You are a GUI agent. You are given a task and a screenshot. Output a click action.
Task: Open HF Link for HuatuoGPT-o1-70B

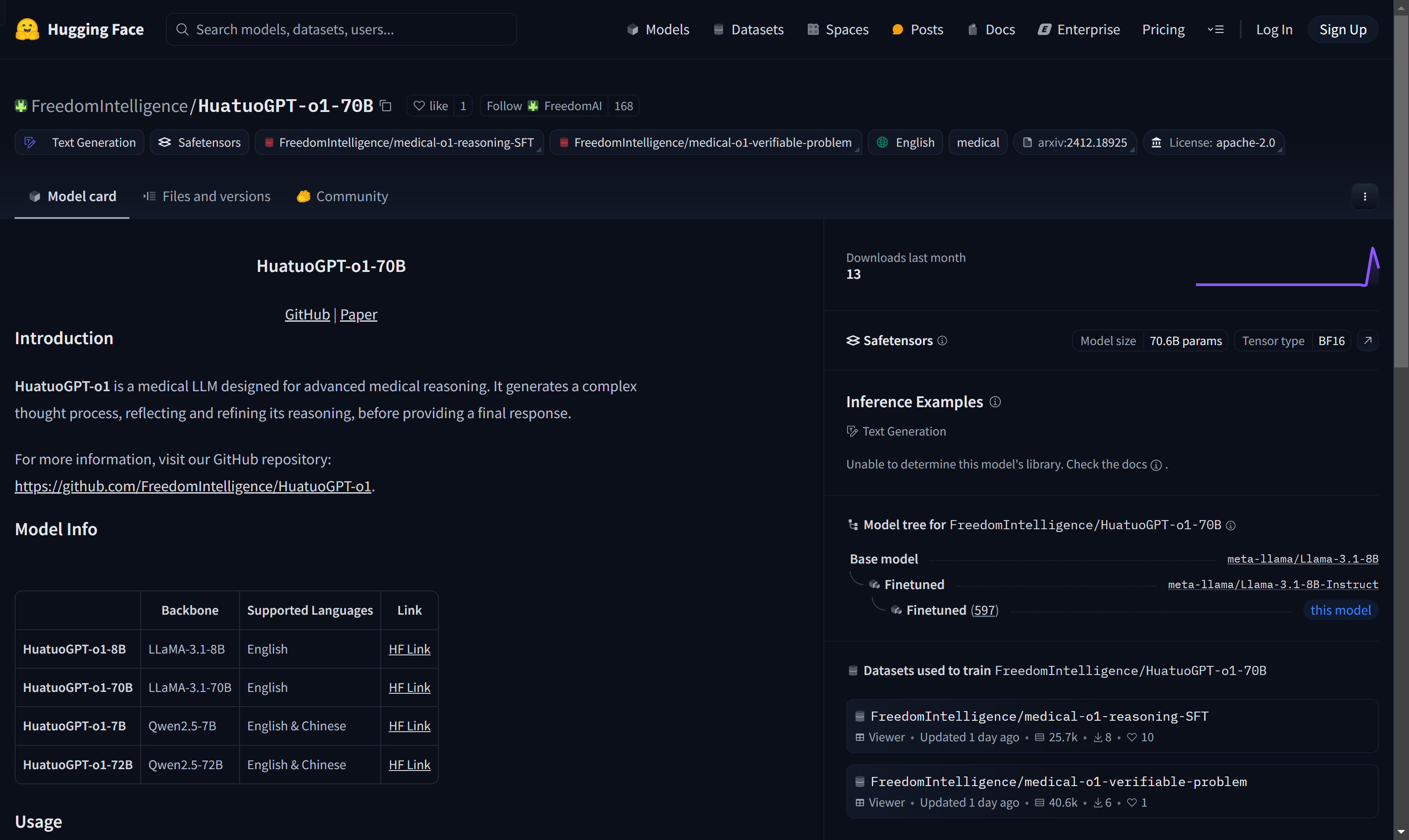point(409,688)
